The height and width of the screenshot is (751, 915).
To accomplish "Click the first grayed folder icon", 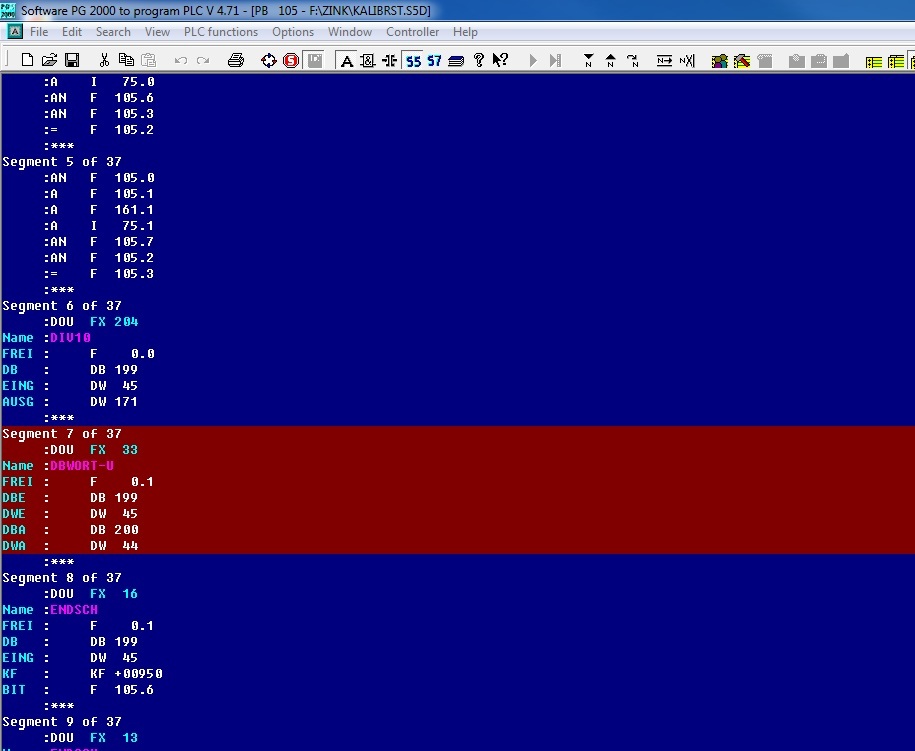I will click(x=797, y=60).
